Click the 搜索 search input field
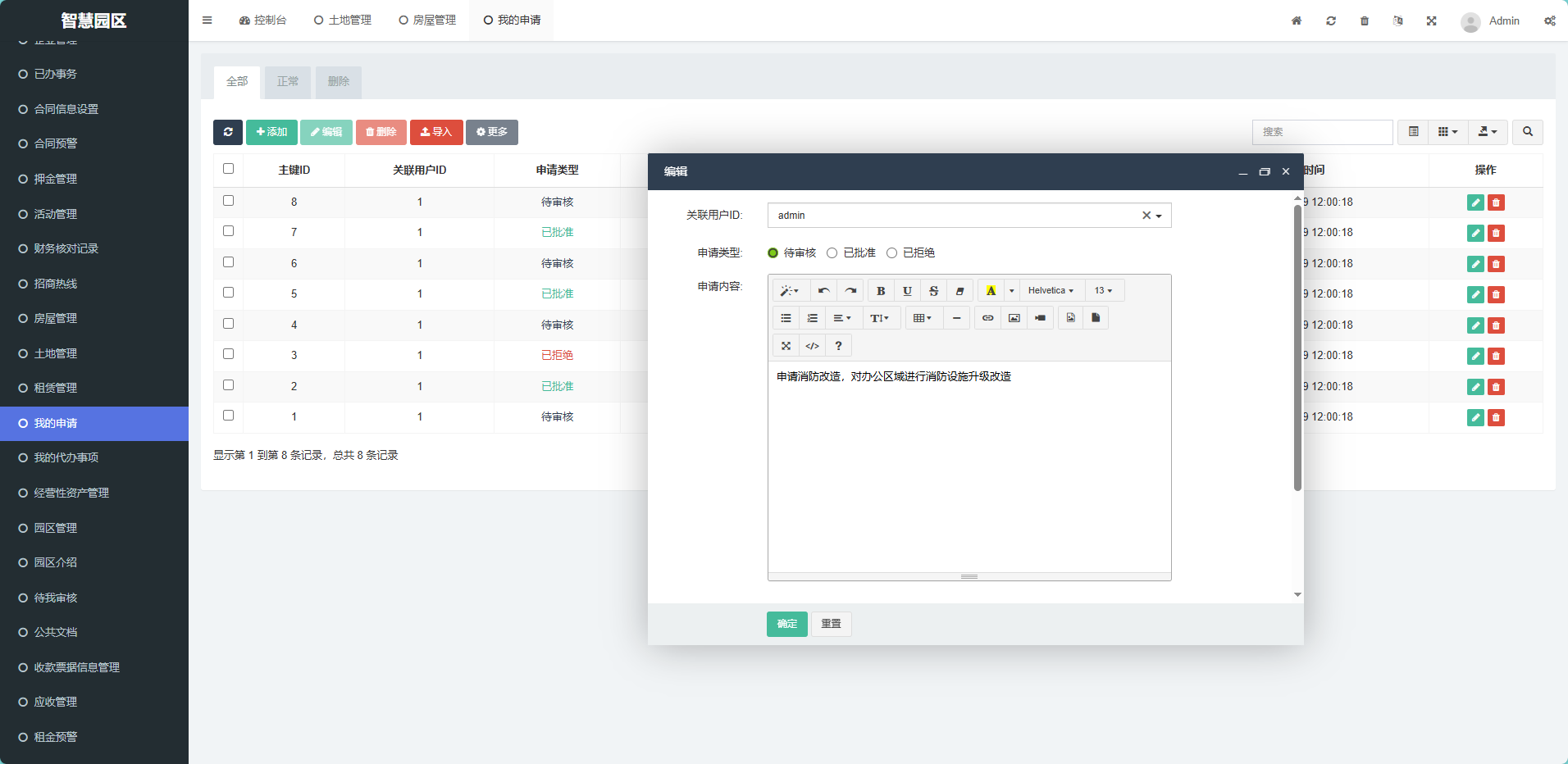This screenshot has height=764, width=1568. click(1321, 132)
